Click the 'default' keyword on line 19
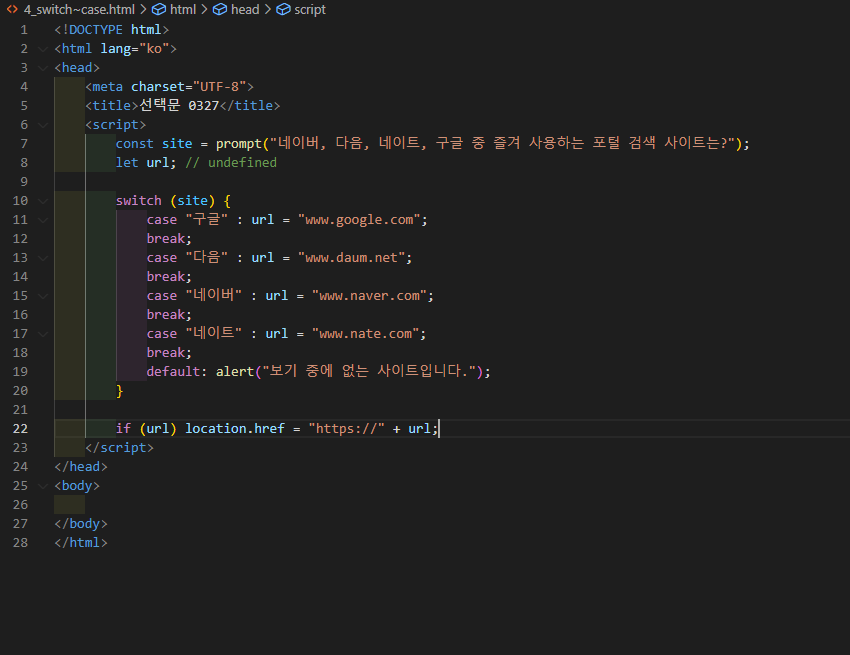The height and width of the screenshot is (655, 850). (x=173, y=371)
